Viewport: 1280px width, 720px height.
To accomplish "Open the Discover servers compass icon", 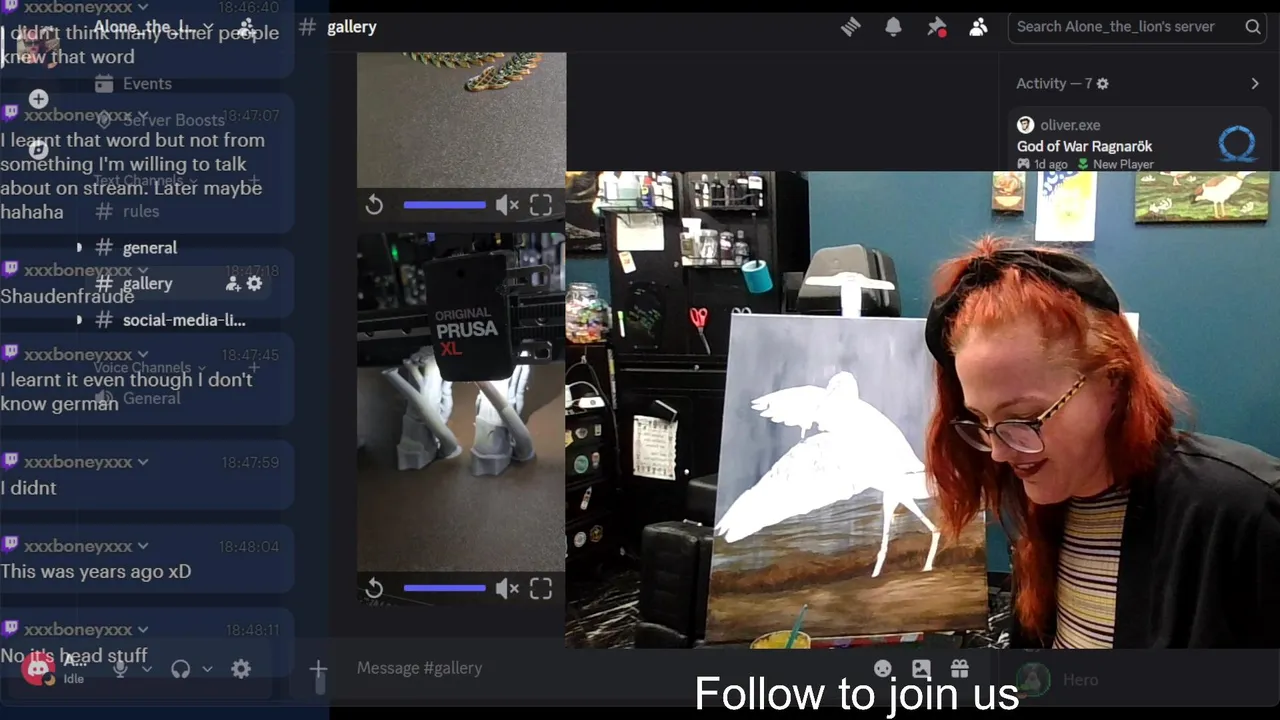I will (38, 150).
